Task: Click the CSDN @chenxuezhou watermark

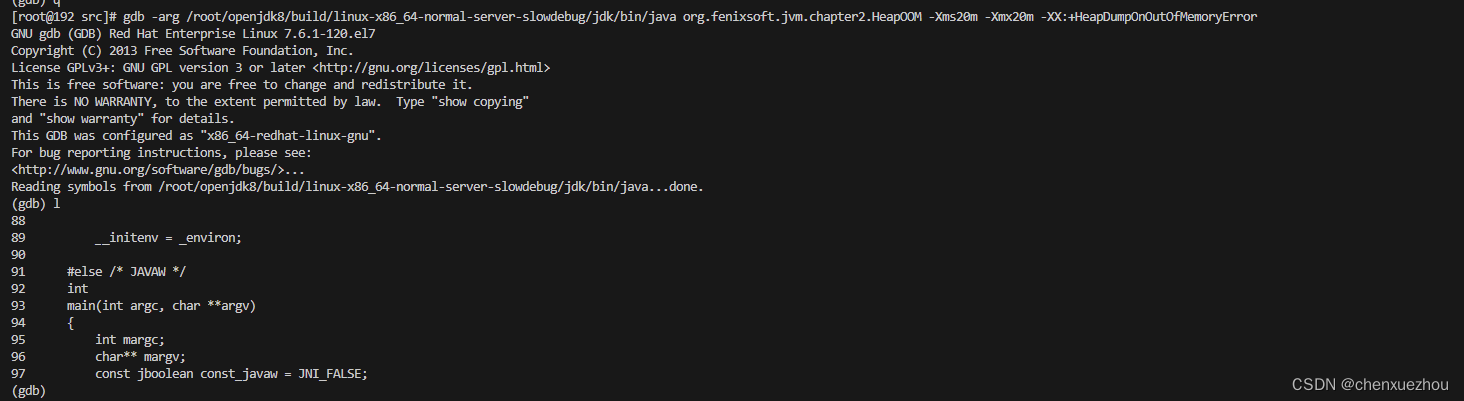Action: coord(1369,385)
